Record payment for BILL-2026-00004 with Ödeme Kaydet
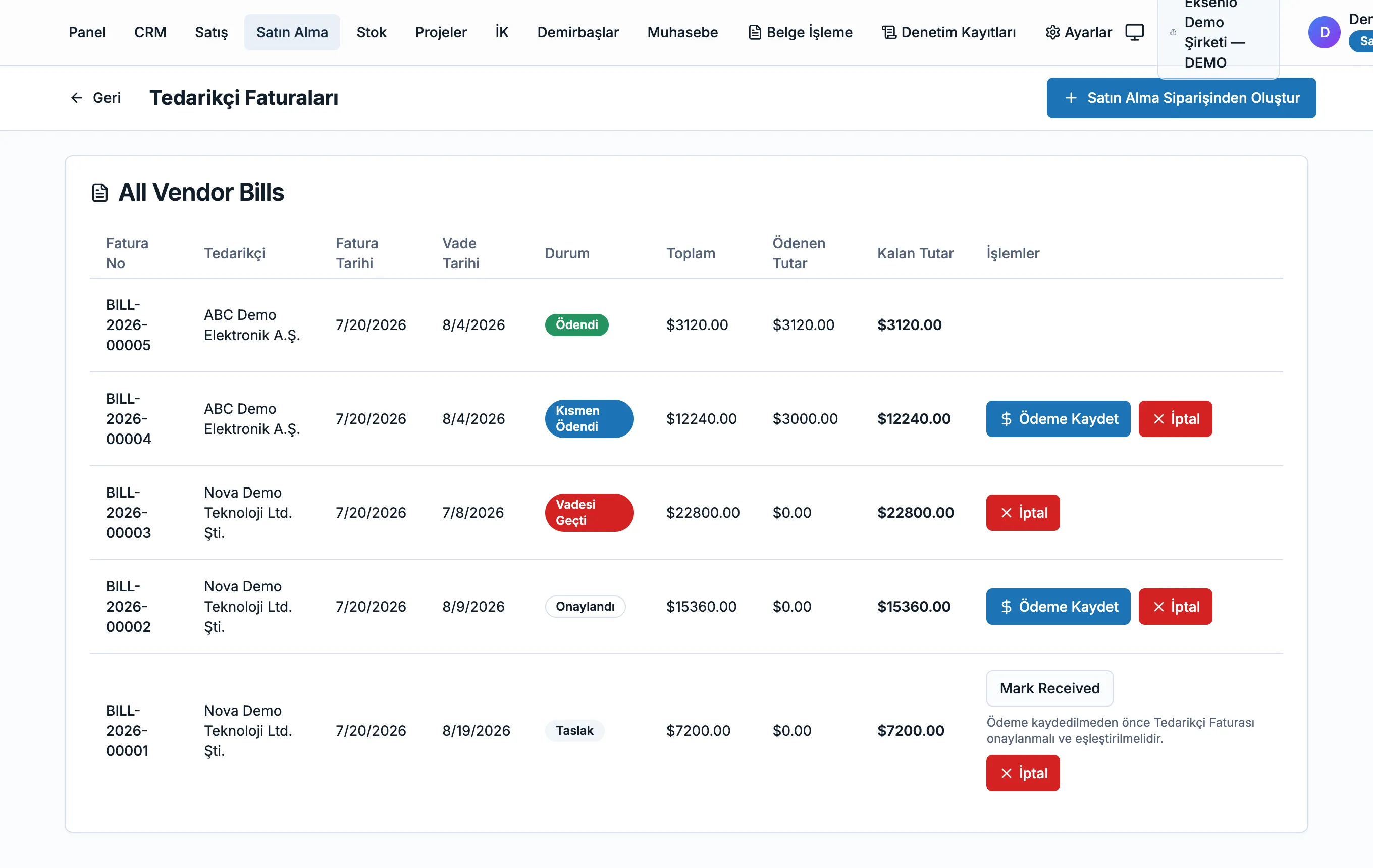Screen dimensions: 1373x868 1058,419
